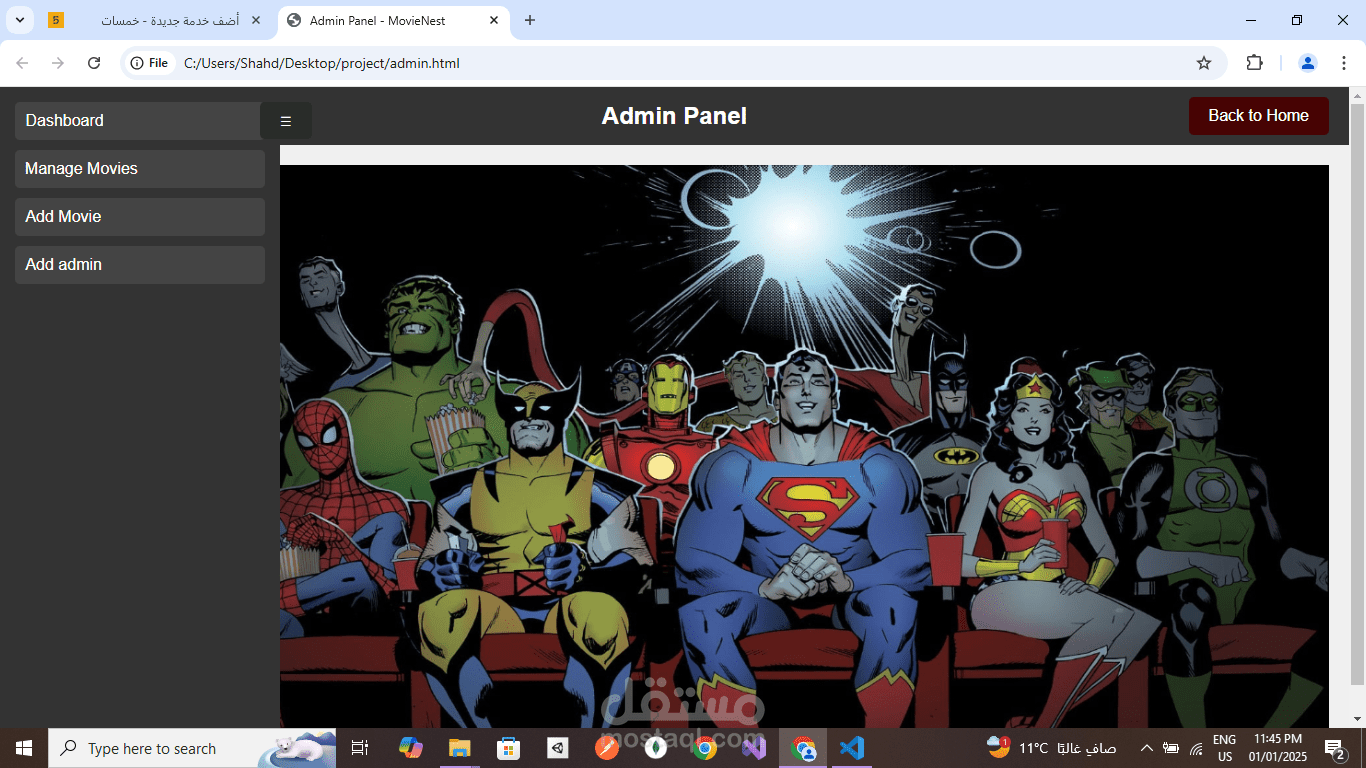Open the Chrome three-dot menu

pyautogui.click(x=1343, y=63)
